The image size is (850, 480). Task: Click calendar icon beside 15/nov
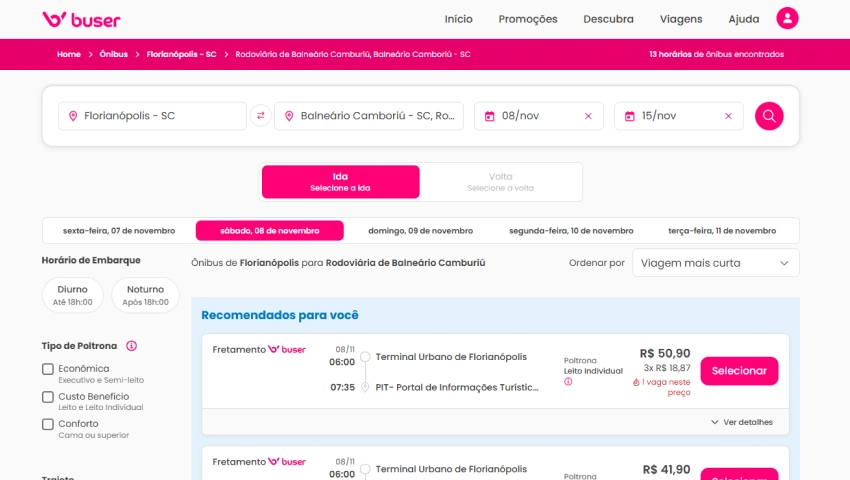[629, 116]
